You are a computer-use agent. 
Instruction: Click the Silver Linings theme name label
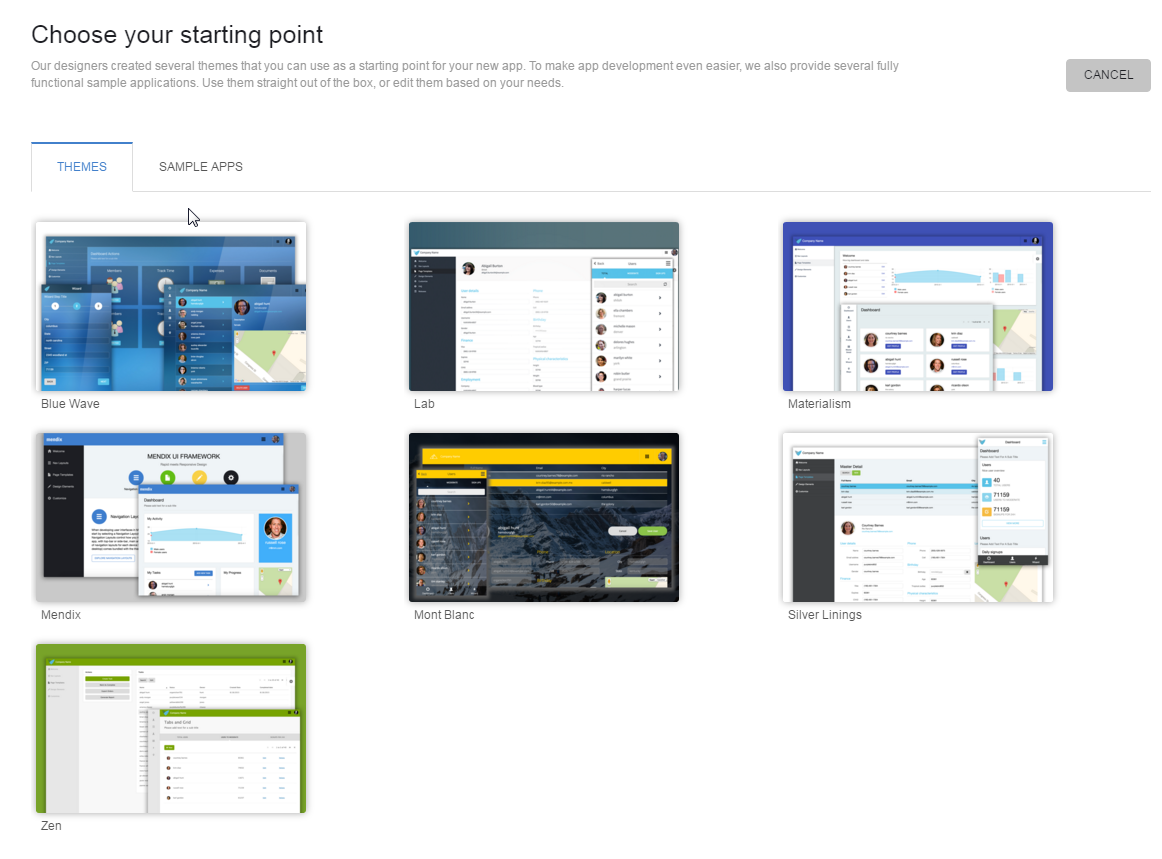(x=824, y=614)
